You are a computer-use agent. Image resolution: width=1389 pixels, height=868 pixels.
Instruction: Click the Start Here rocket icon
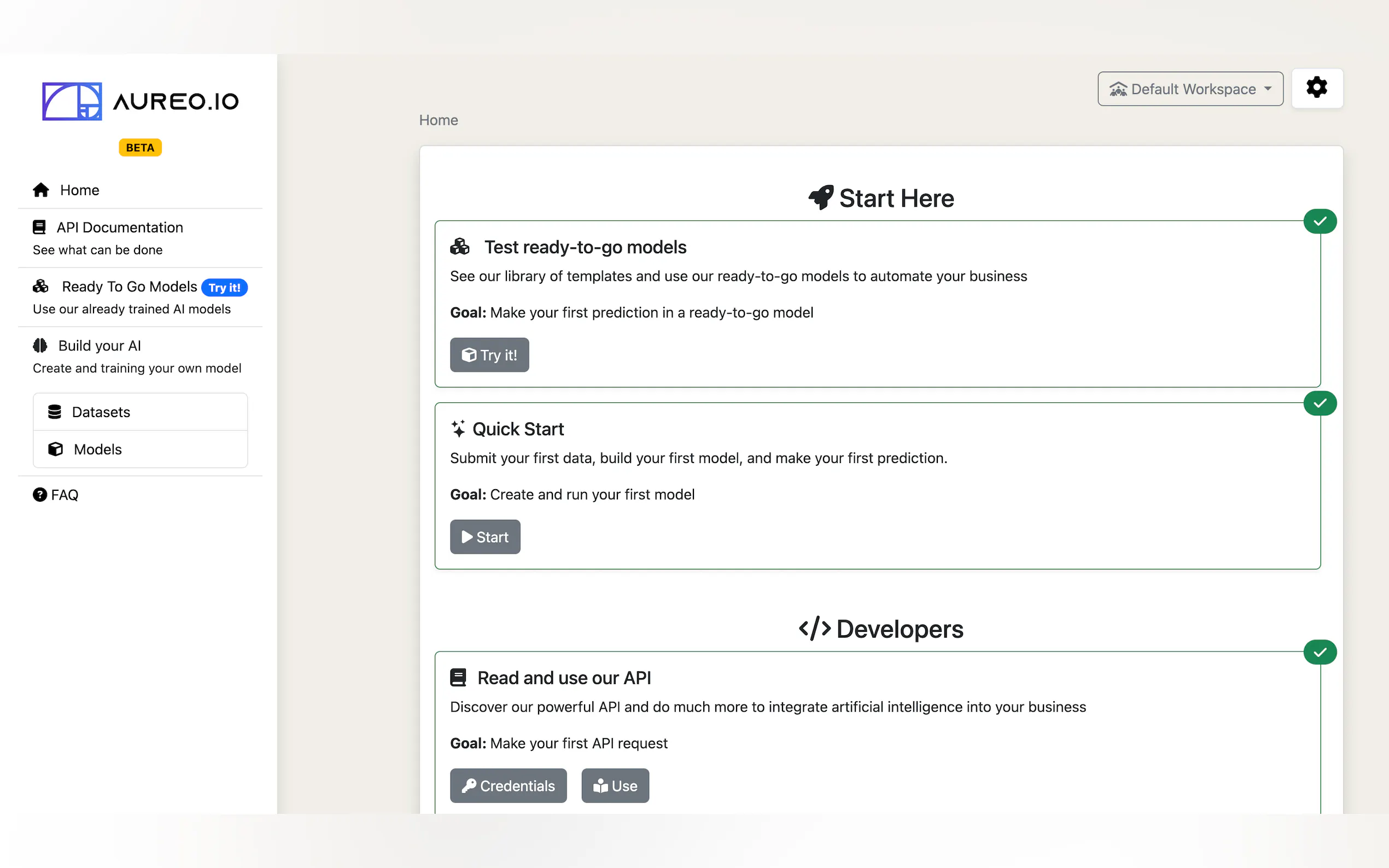[x=820, y=198]
